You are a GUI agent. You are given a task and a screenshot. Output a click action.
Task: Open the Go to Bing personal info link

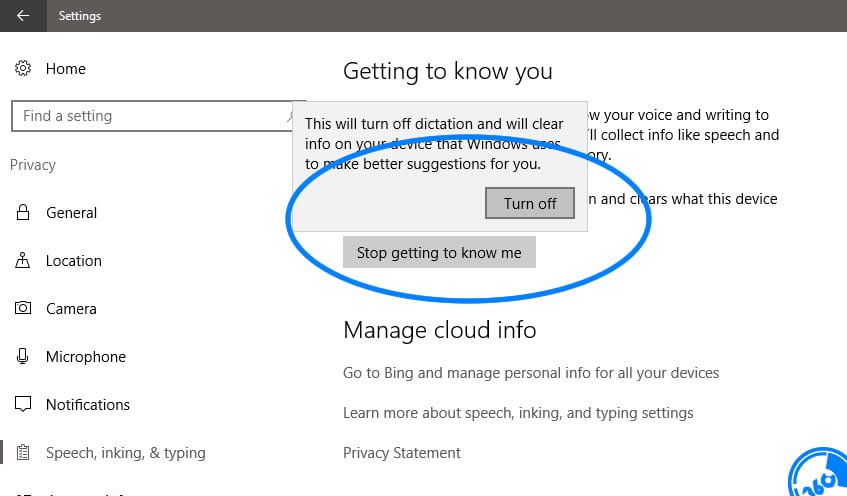(x=531, y=373)
